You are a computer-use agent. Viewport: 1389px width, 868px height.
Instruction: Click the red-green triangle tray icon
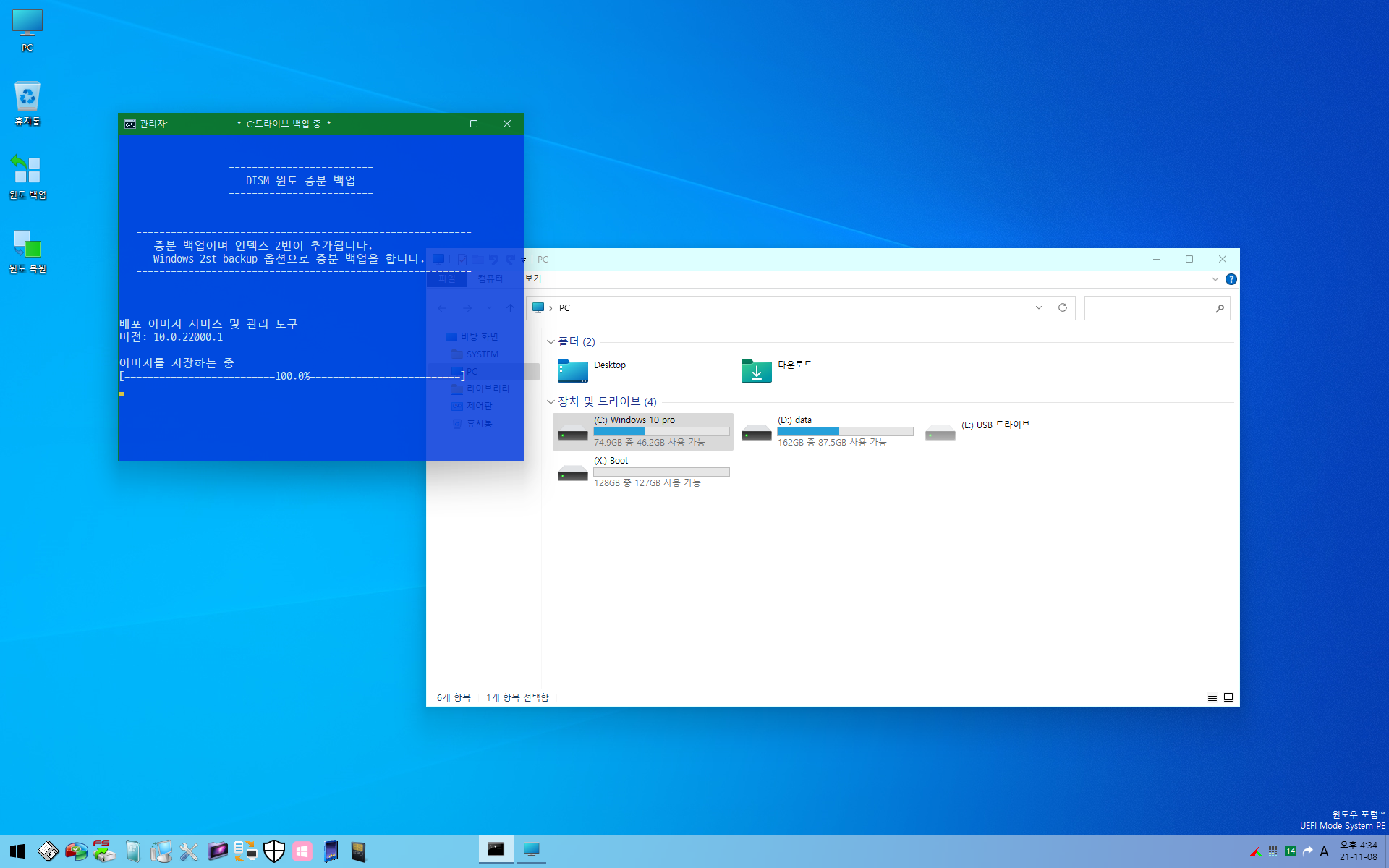coord(1255,851)
